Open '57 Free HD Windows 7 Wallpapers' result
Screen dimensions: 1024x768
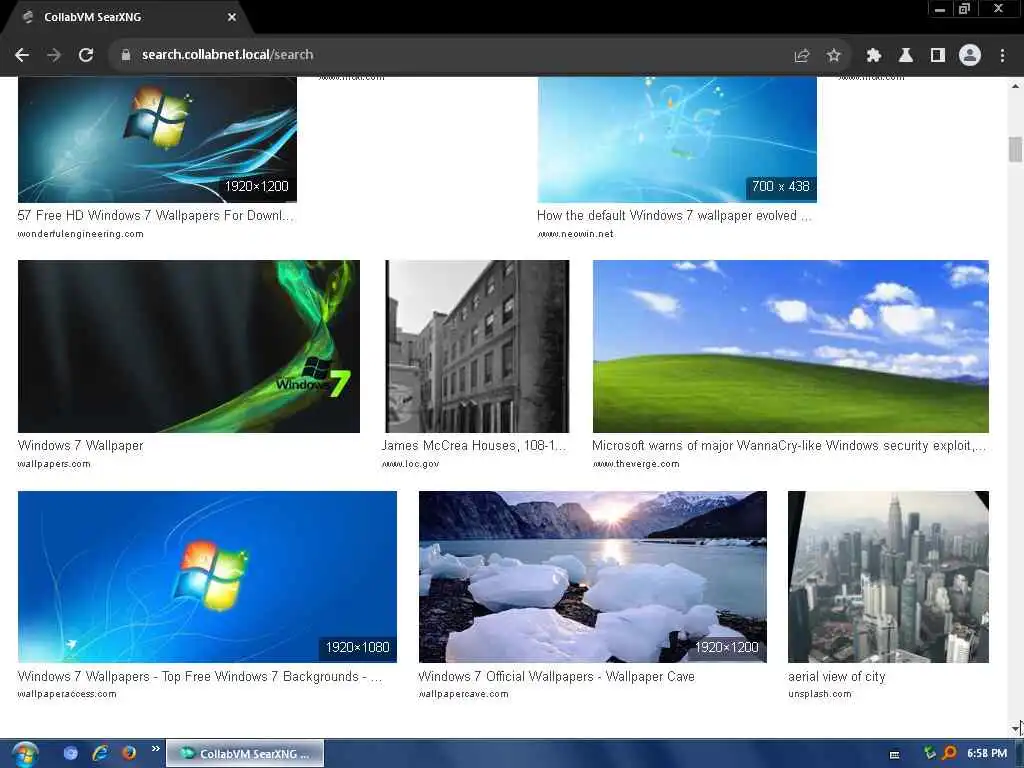coord(155,216)
